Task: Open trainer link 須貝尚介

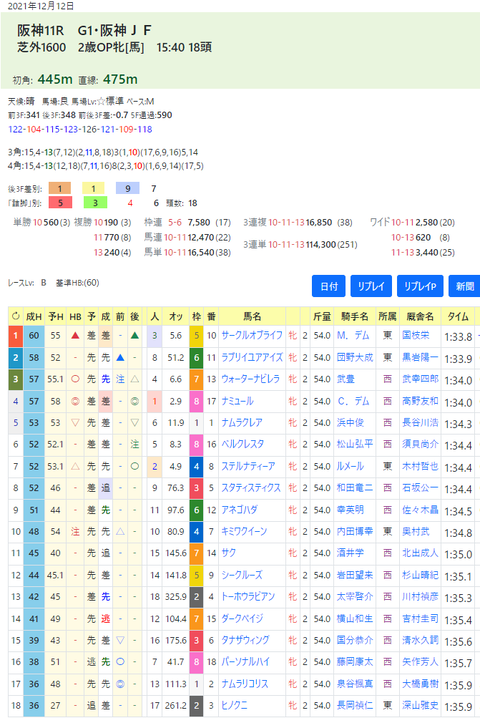Action: point(420,444)
